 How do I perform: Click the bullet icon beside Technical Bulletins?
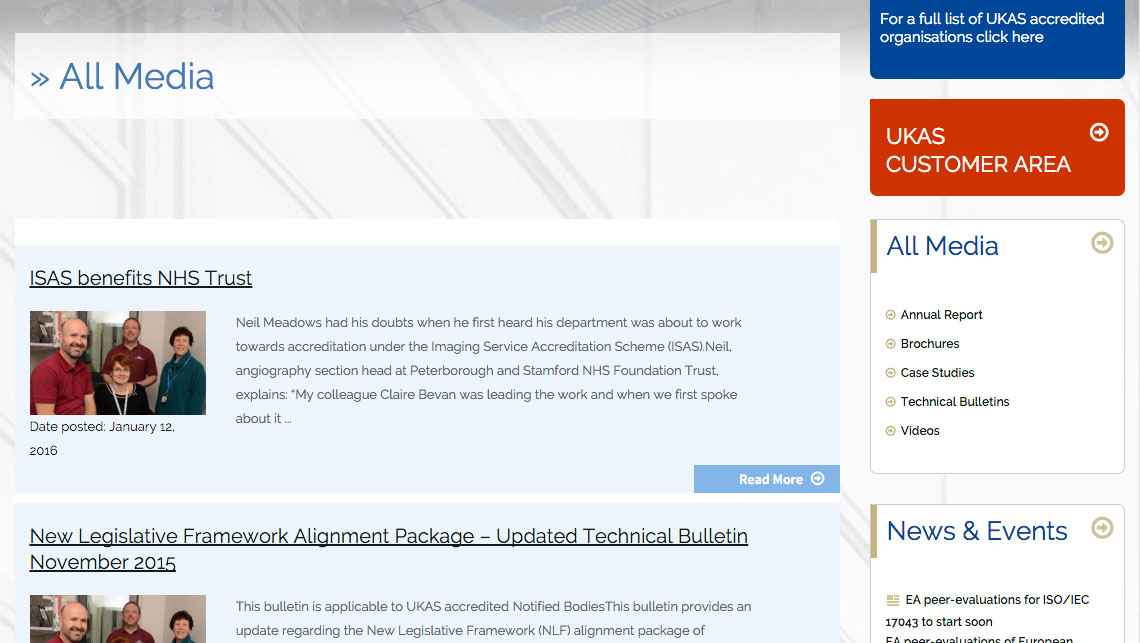click(x=891, y=402)
